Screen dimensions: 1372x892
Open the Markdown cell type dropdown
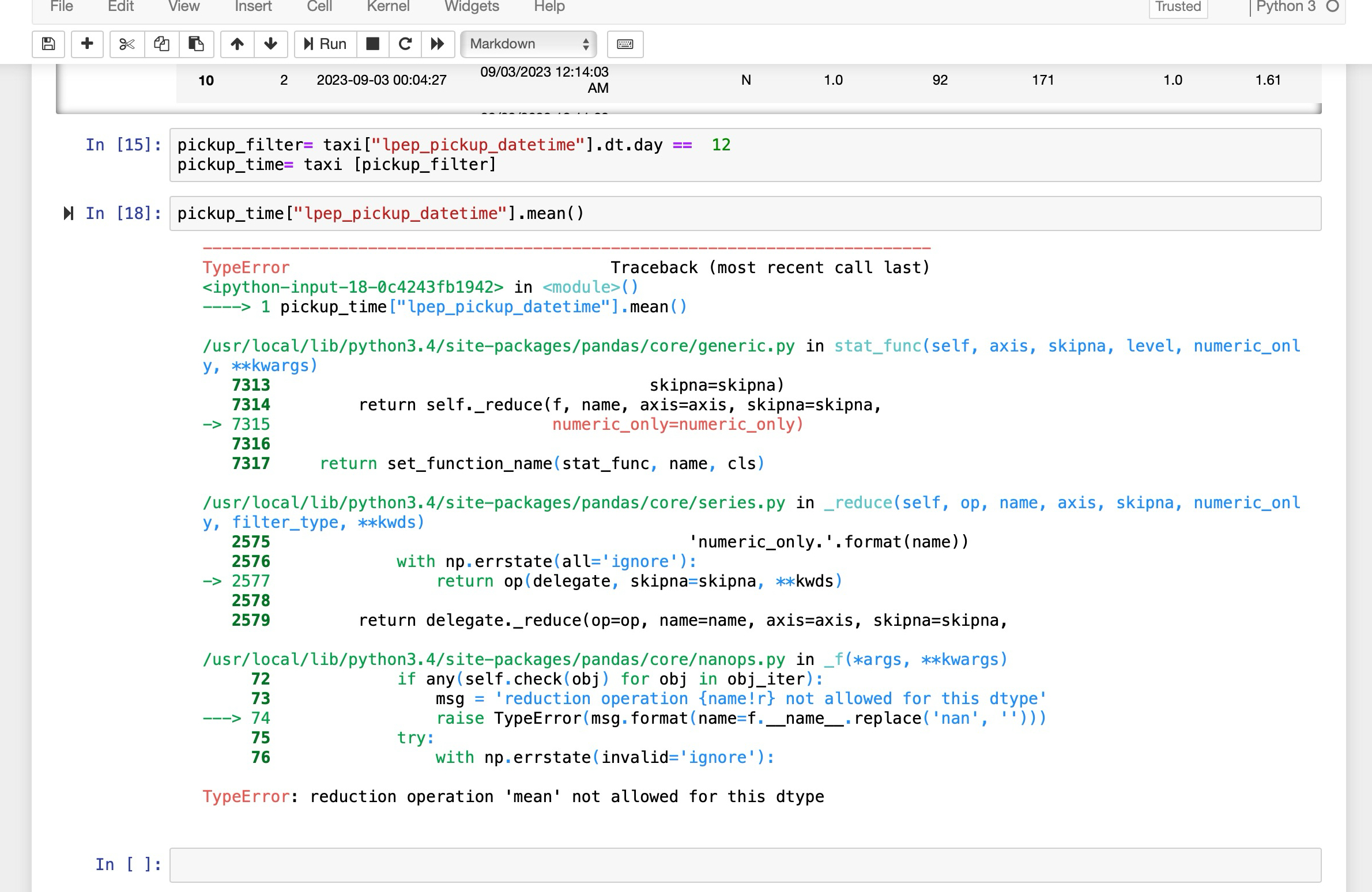[x=528, y=44]
